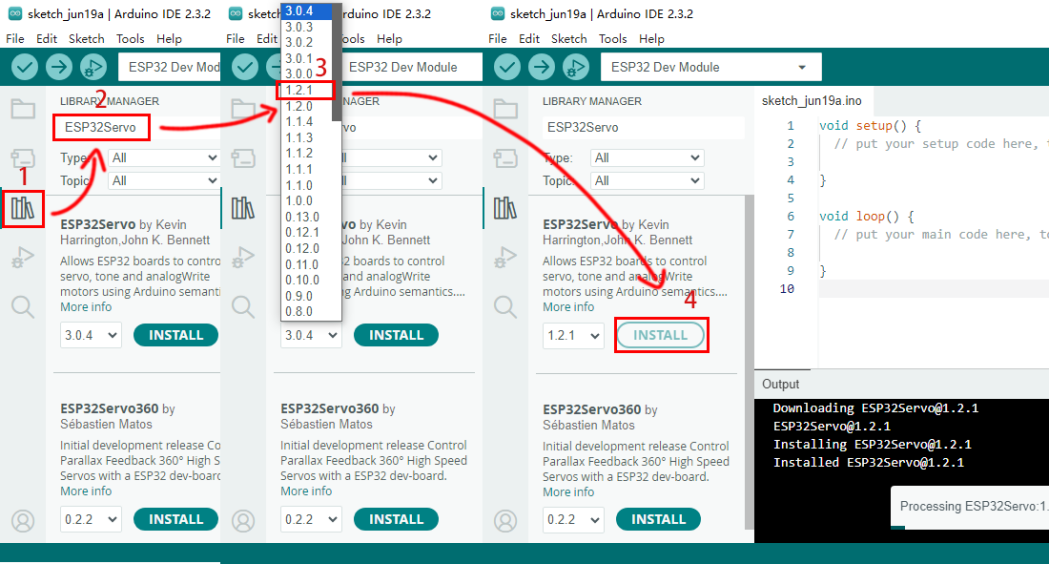Open Library Manager icon in left window sidebar
1049x564 pixels.
(23, 209)
